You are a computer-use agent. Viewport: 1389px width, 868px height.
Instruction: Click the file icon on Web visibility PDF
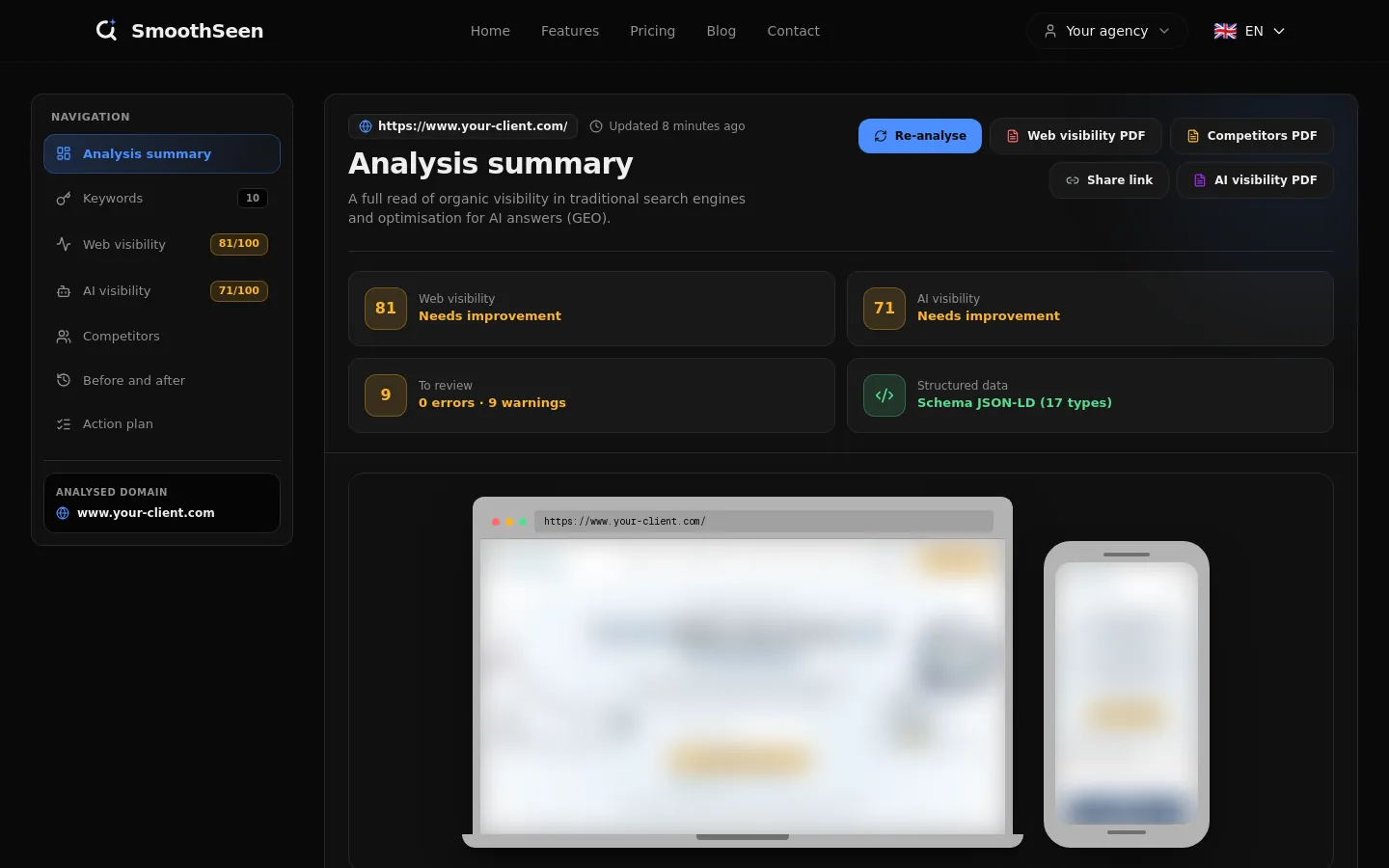click(1013, 136)
